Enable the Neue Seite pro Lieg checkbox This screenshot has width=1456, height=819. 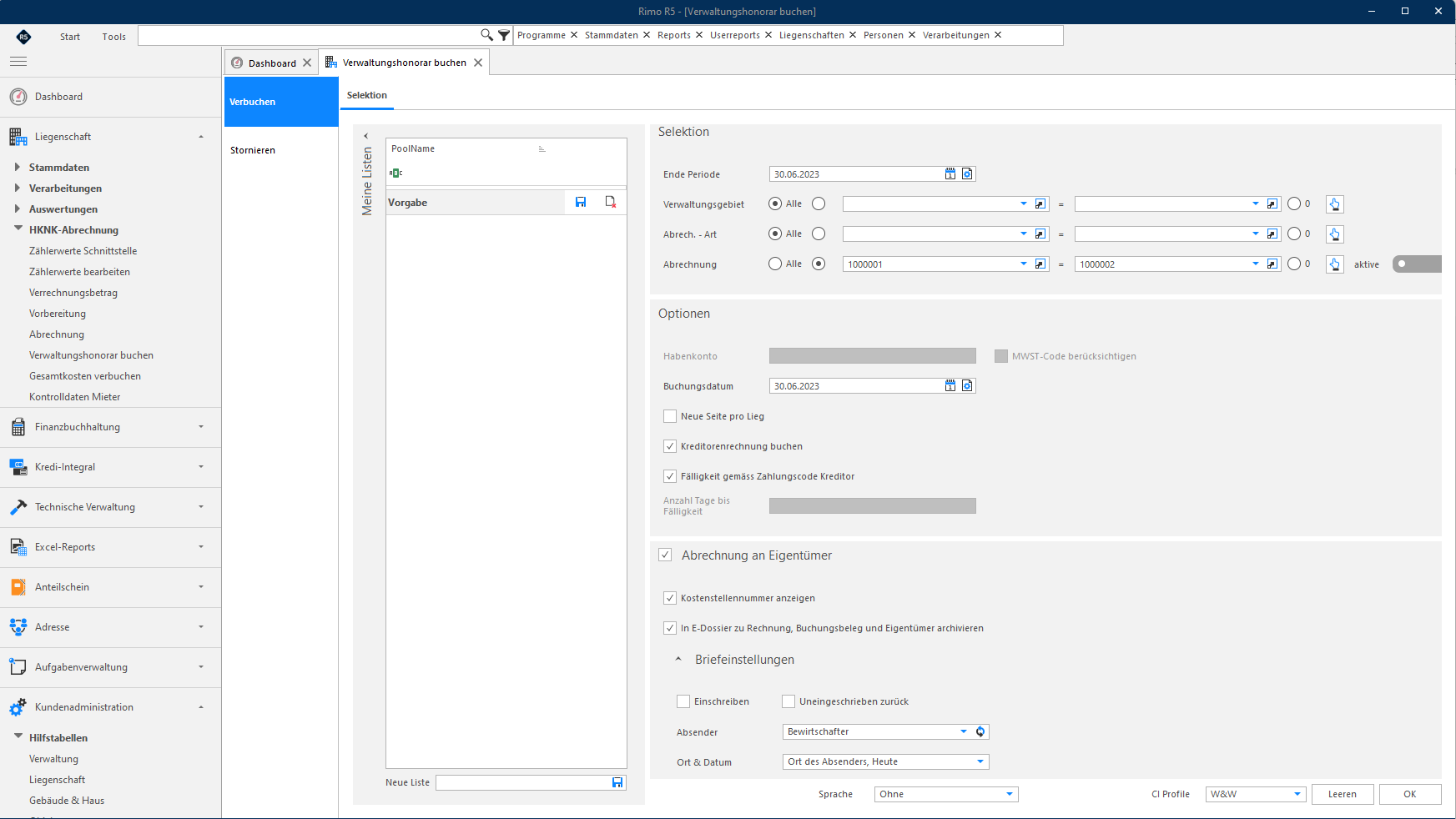tap(670, 416)
